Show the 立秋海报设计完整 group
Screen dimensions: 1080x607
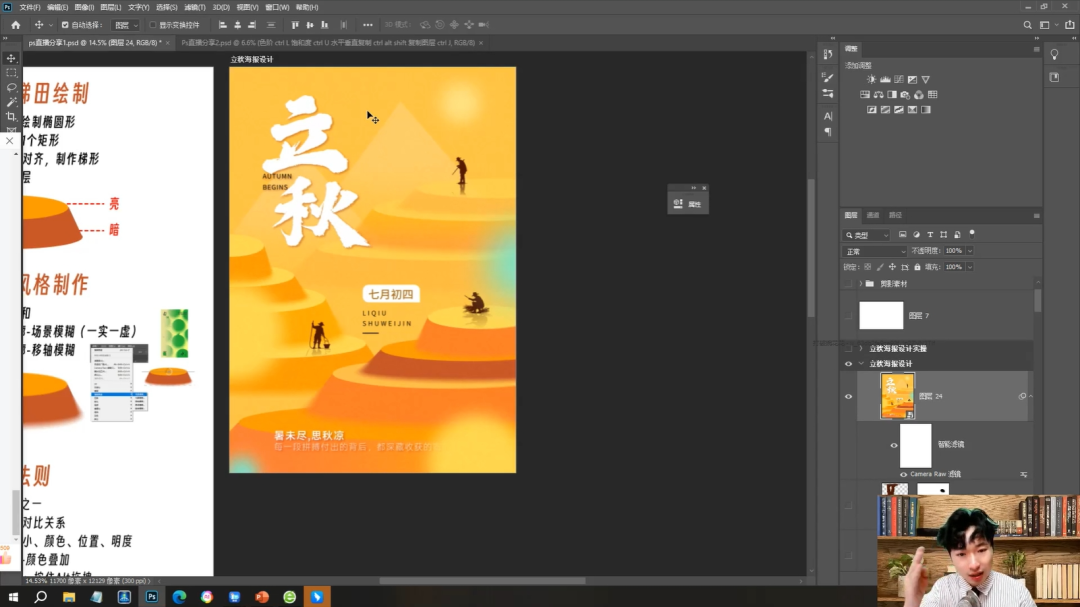[x=849, y=349]
